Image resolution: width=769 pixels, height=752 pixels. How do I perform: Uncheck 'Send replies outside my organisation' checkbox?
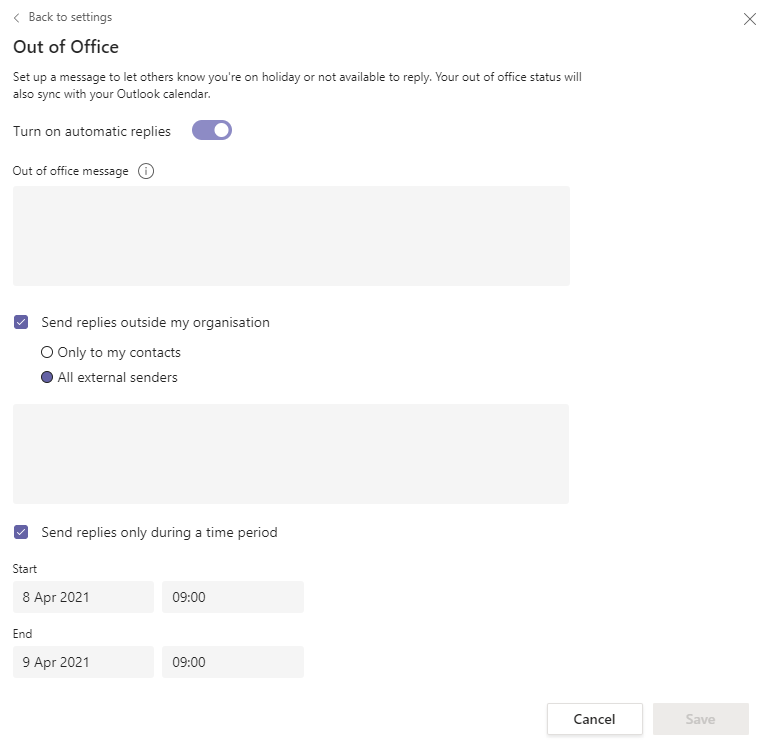click(x=21, y=322)
